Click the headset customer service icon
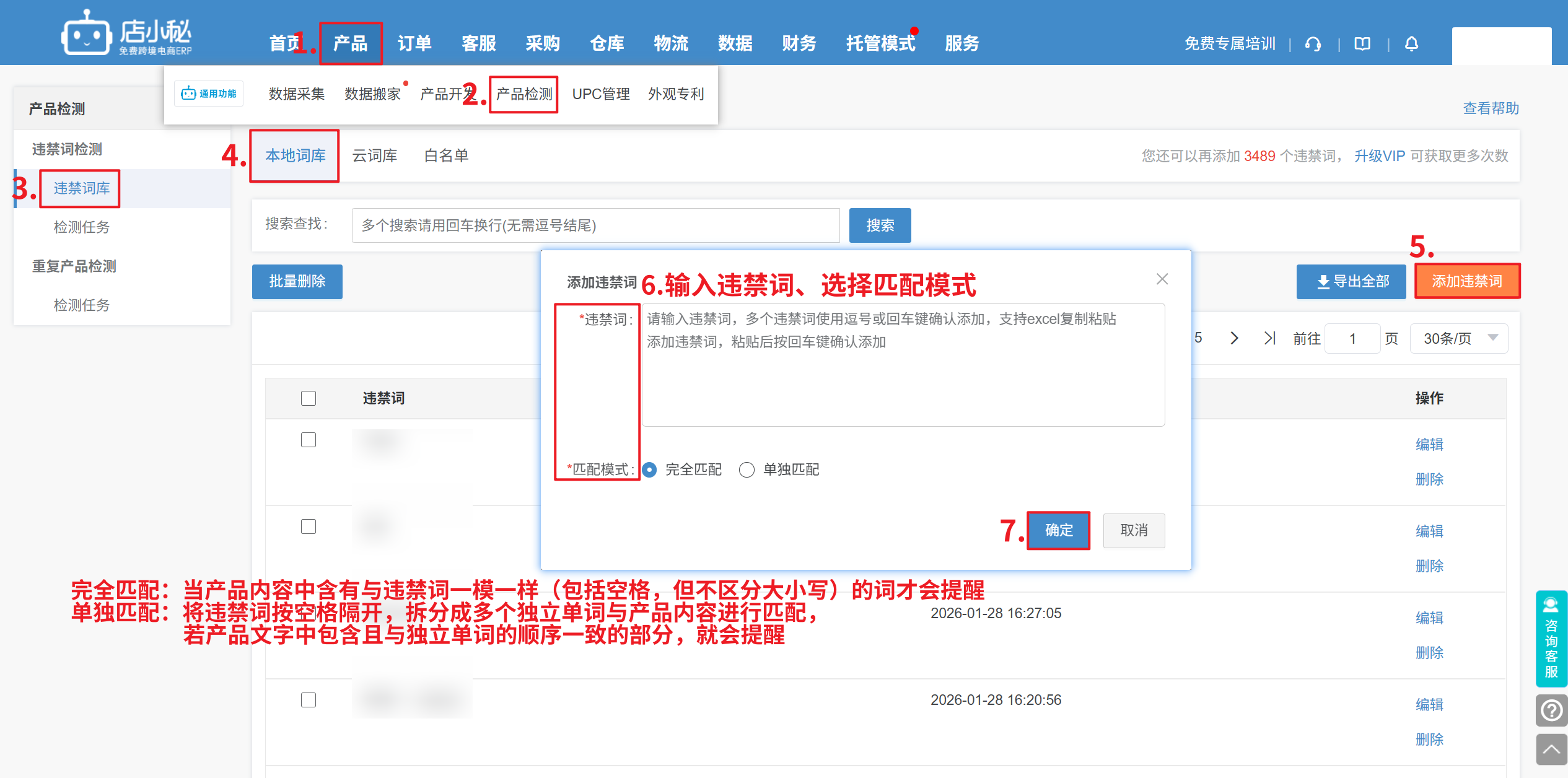Screen dimensions: 1568x778 pyautogui.click(x=1313, y=44)
